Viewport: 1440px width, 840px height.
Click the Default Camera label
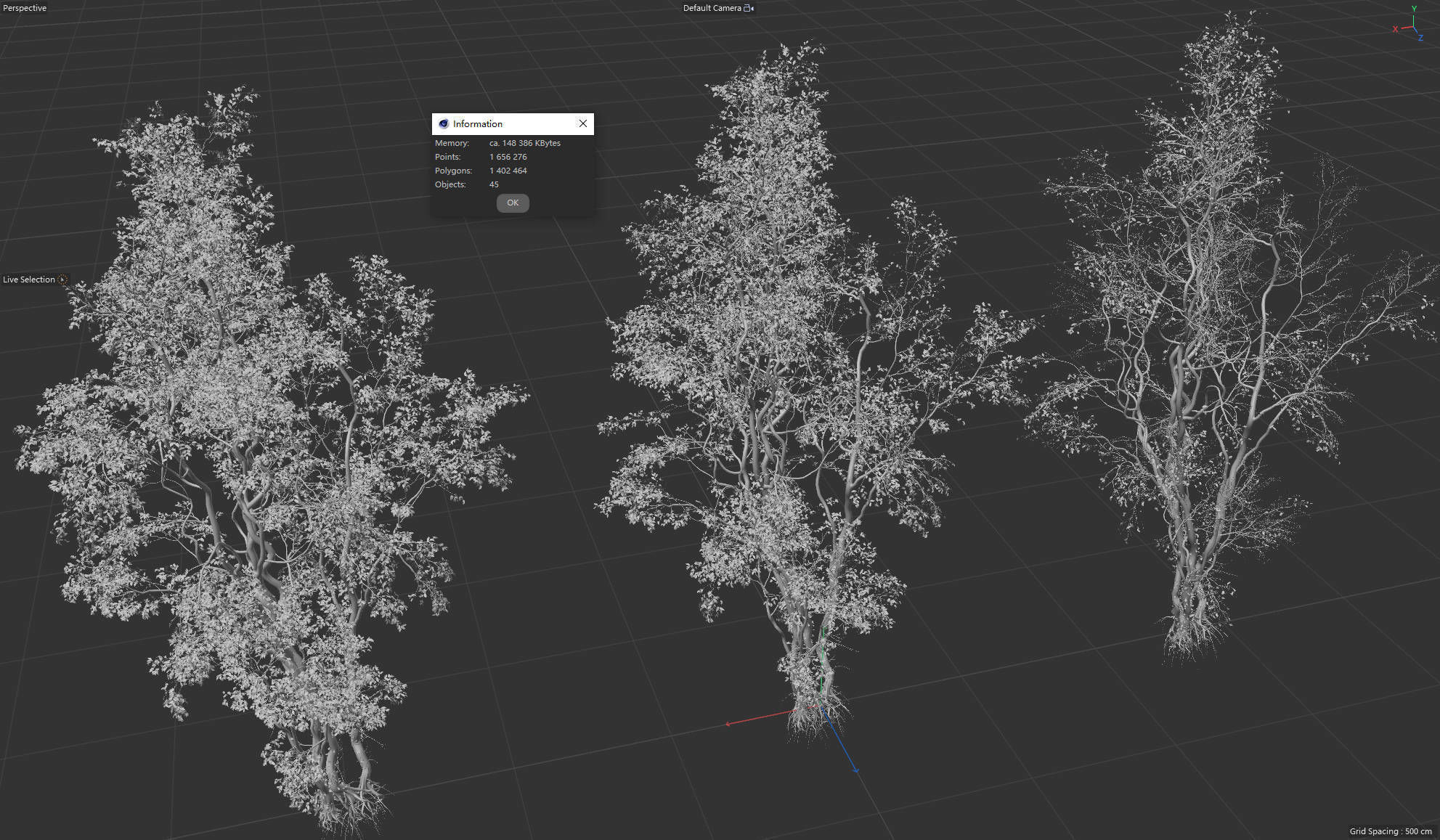click(712, 8)
